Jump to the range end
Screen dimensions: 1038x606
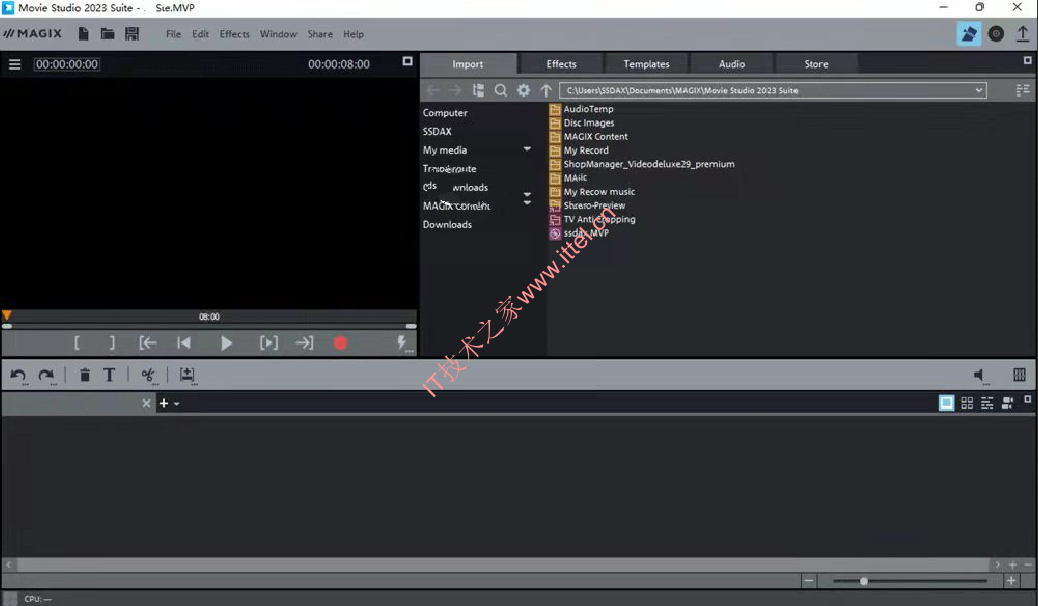point(304,342)
